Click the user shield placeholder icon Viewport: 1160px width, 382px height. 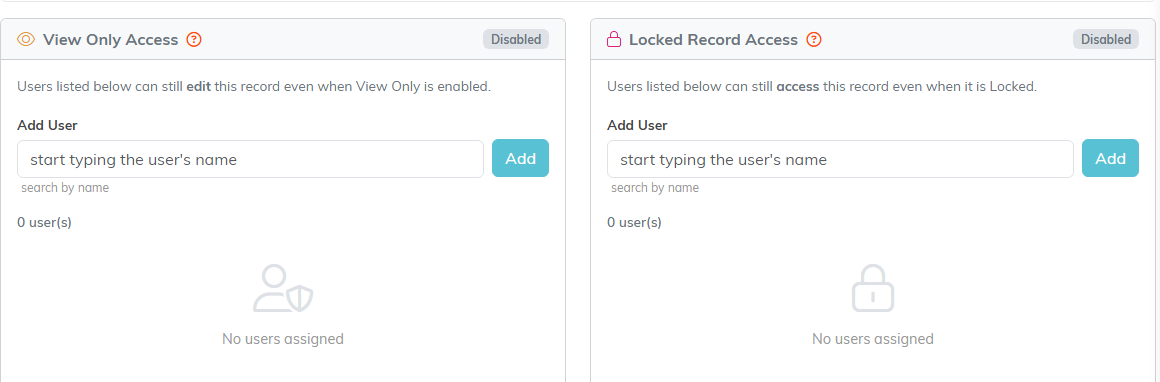tap(283, 288)
